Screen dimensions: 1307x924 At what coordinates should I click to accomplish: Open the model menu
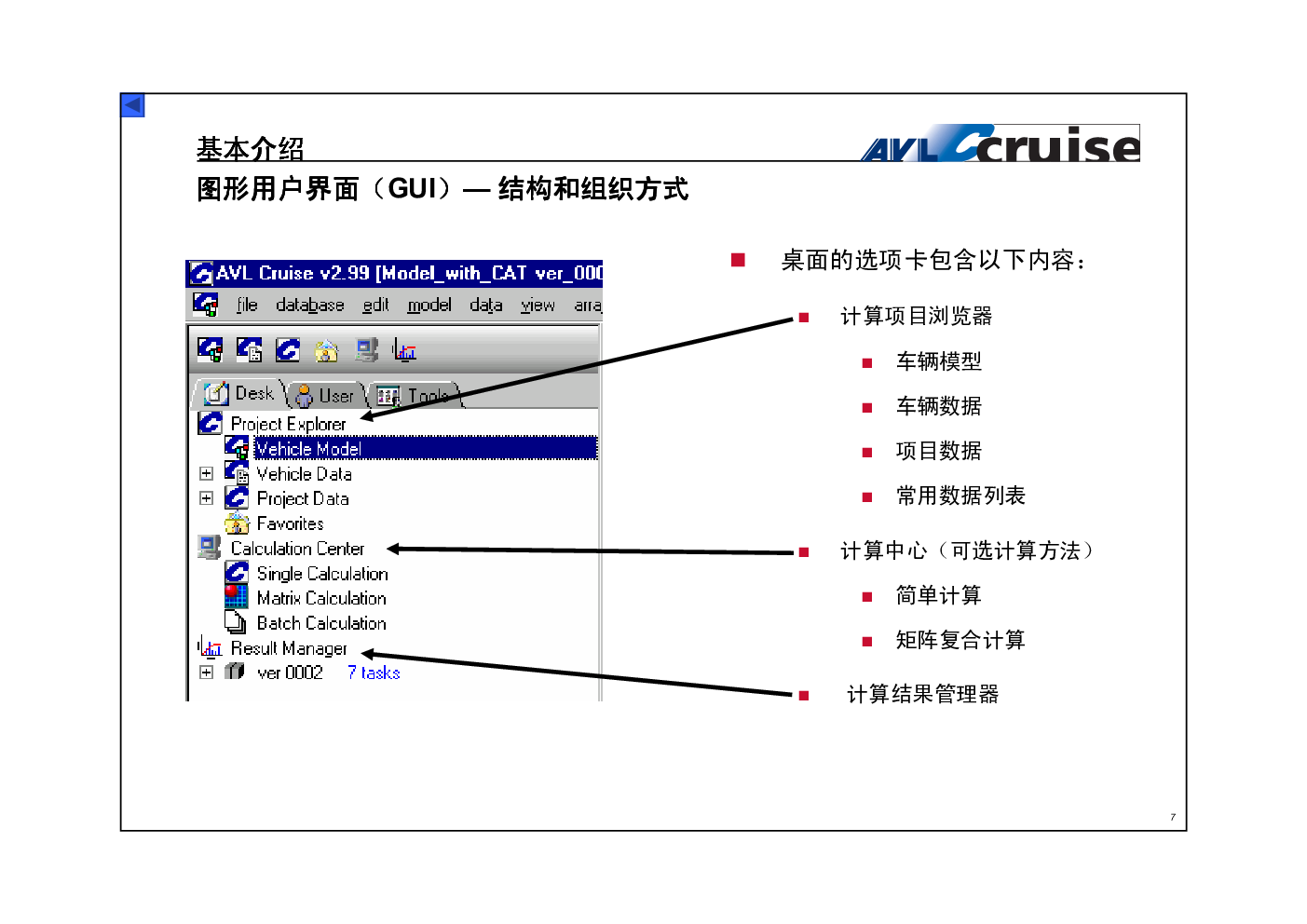429,305
